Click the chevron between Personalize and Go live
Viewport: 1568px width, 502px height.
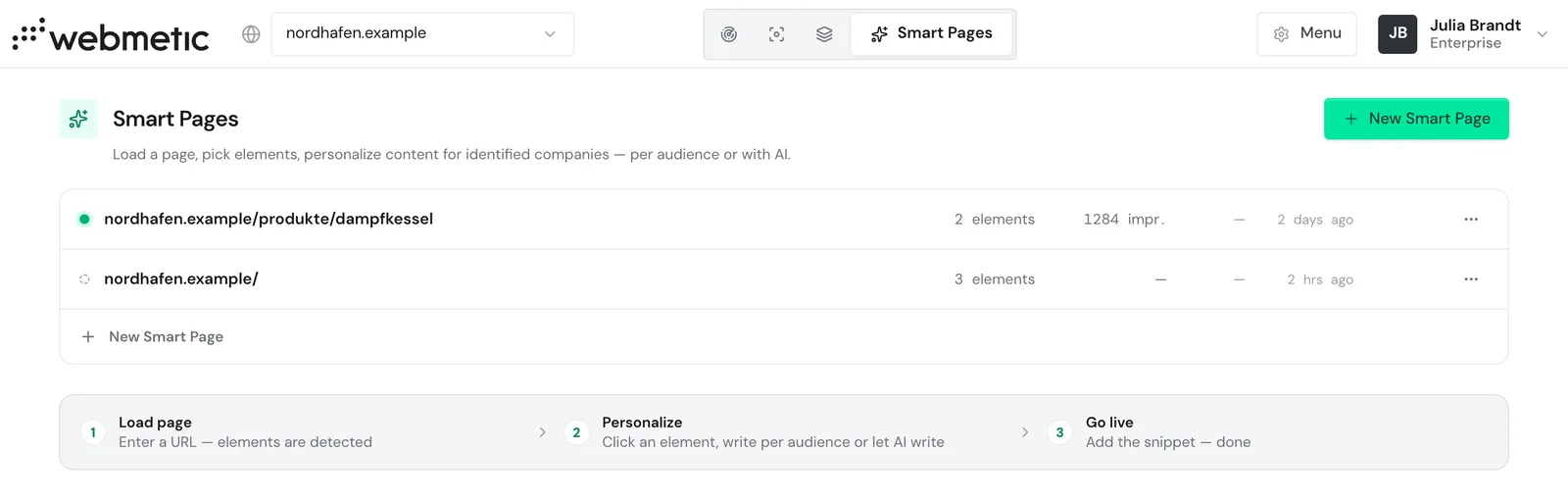coord(1025,432)
